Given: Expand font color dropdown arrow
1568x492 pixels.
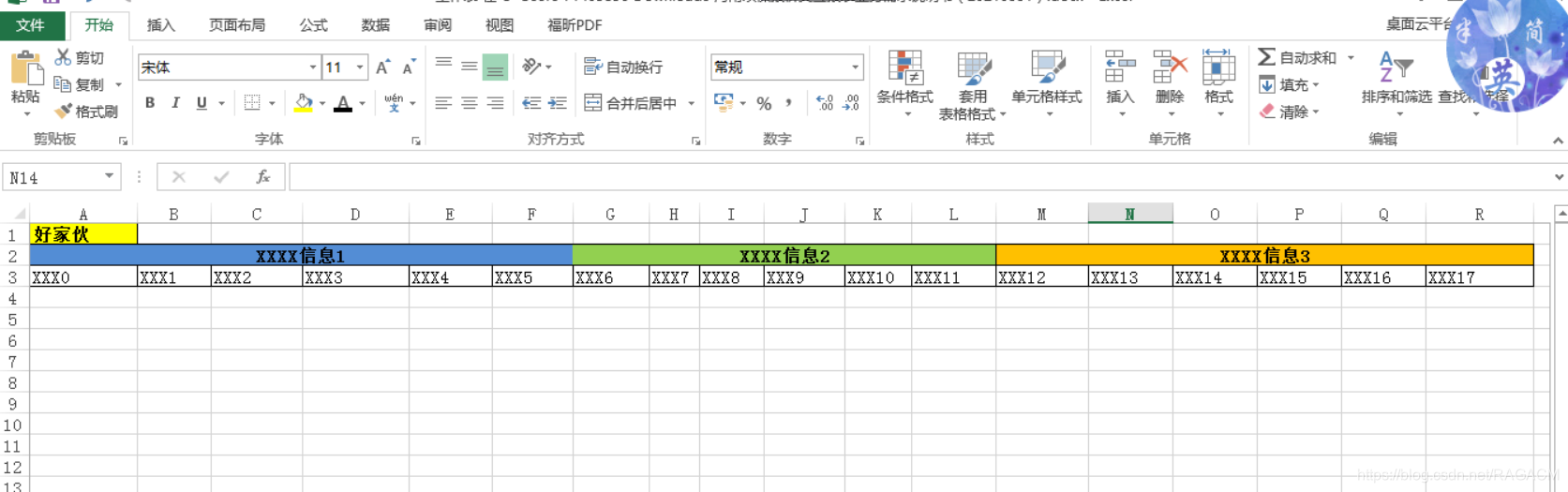Looking at the screenshot, I should 363,103.
